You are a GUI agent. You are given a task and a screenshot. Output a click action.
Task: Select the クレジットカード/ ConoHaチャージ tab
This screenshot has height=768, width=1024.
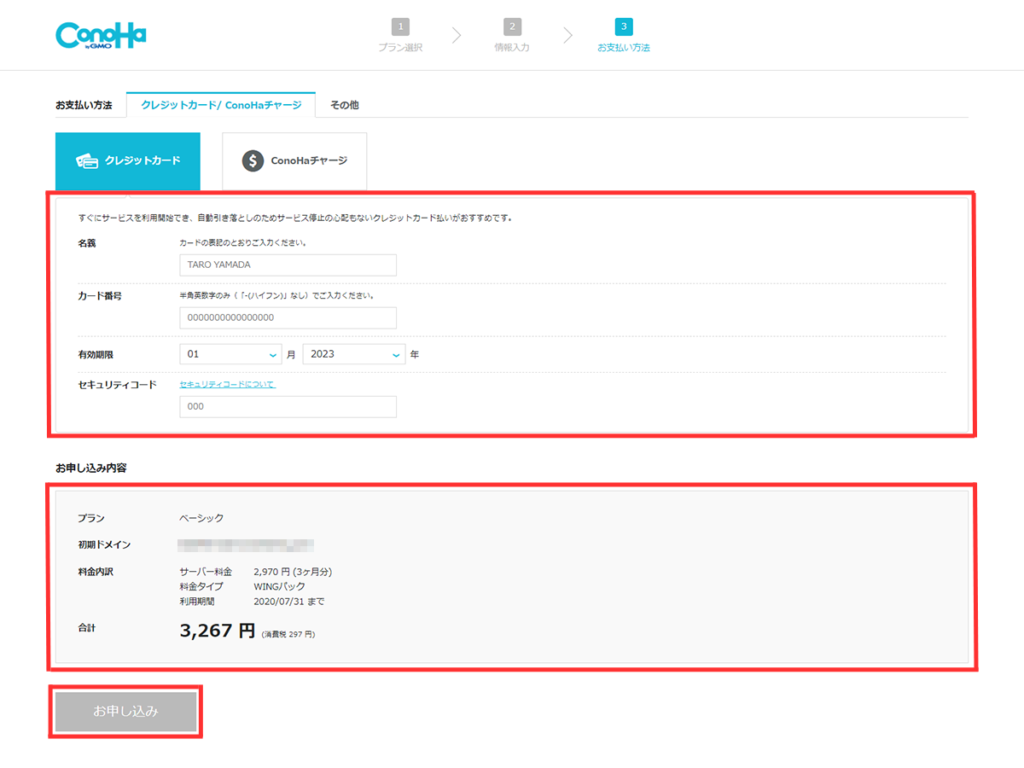(x=221, y=105)
